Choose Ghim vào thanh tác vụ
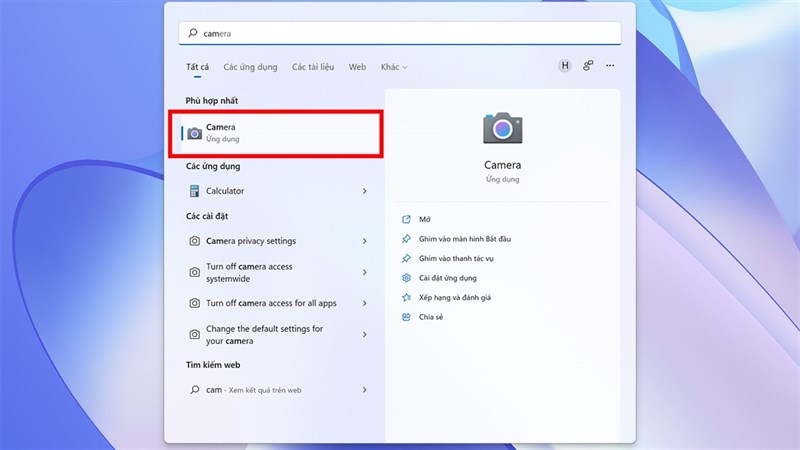800x450 pixels. click(x=456, y=258)
